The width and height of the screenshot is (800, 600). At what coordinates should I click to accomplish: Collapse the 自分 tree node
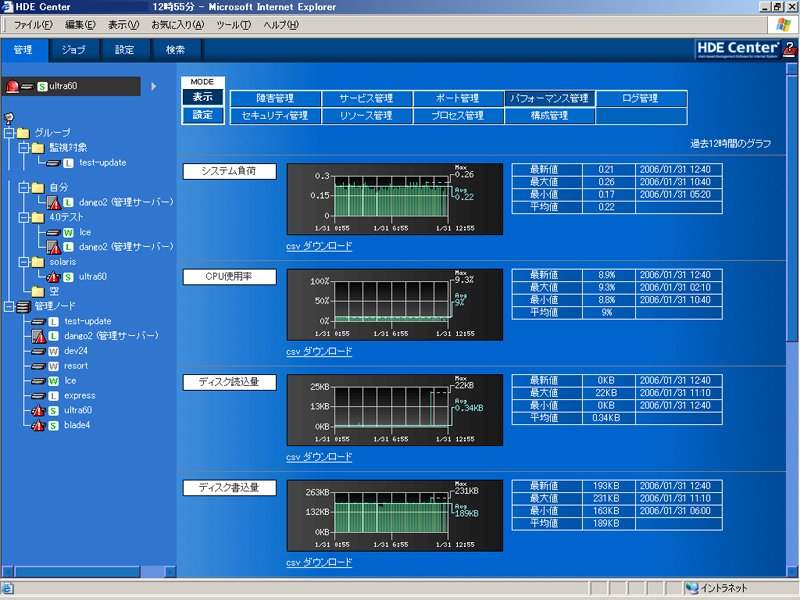pyautogui.click(x=24, y=188)
